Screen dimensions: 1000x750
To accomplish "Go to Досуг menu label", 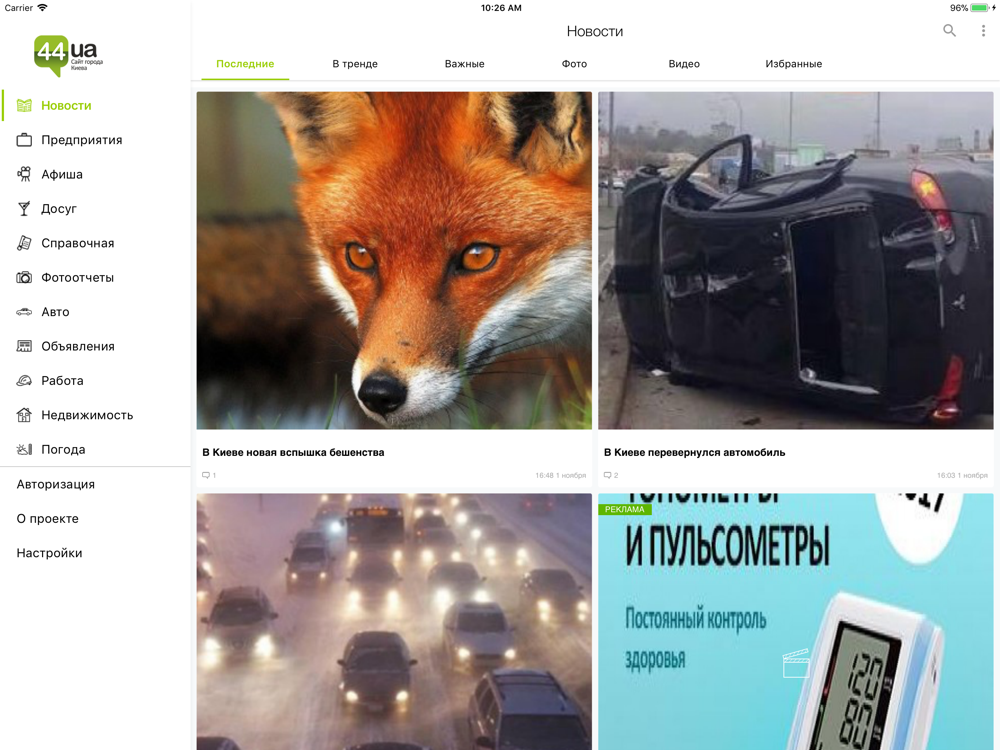I will (x=59, y=209).
